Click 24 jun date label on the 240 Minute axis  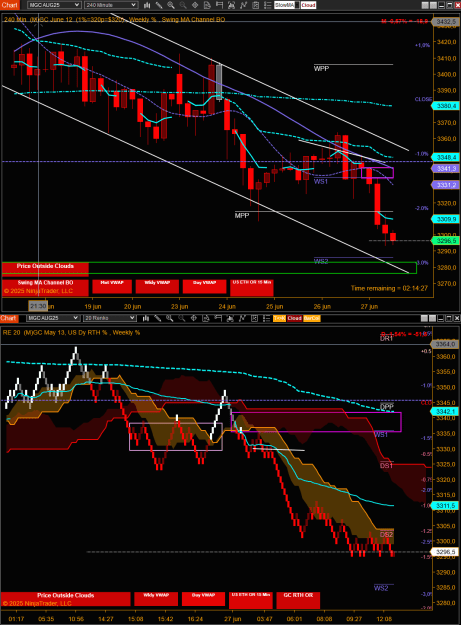click(227, 307)
